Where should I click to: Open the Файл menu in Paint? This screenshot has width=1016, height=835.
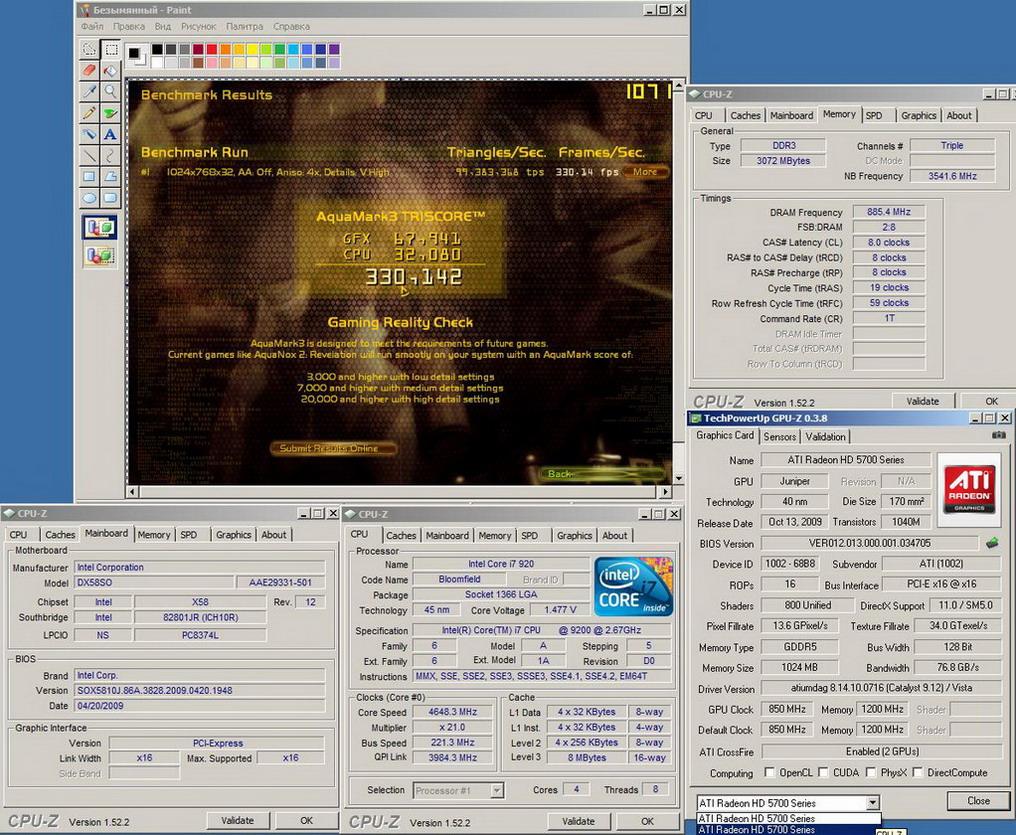click(x=92, y=27)
